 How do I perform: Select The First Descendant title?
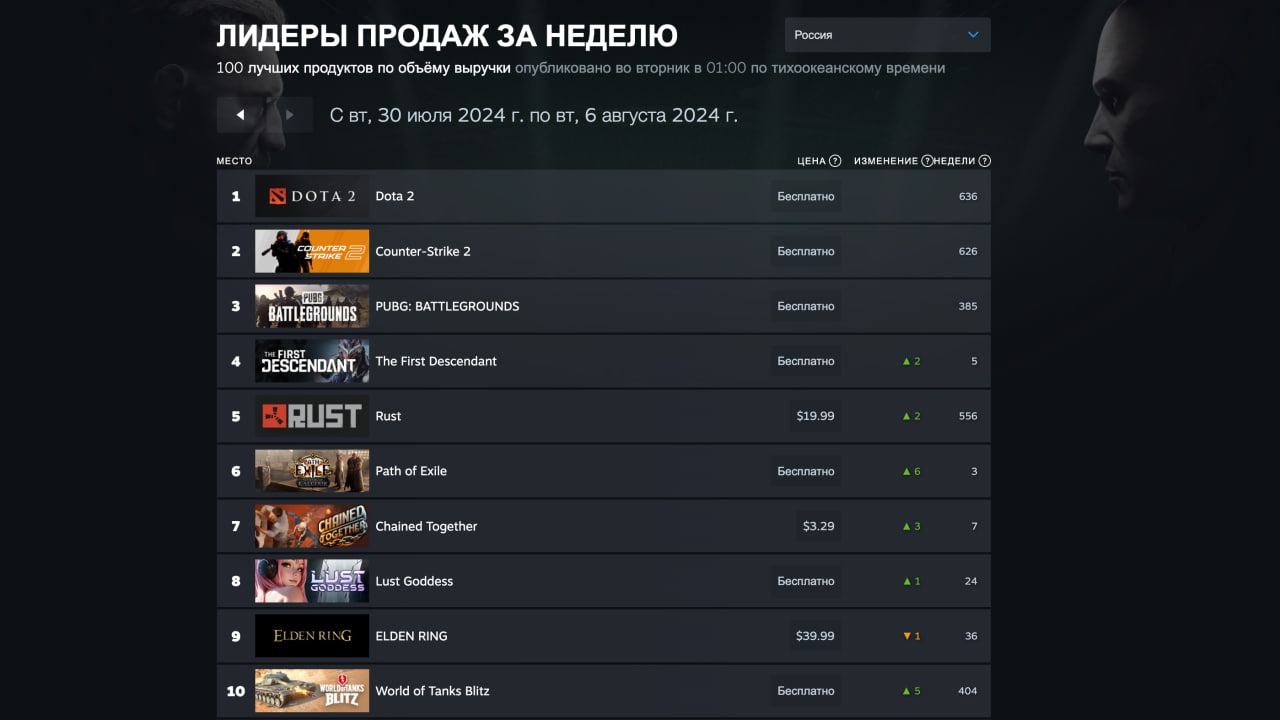click(x=436, y=361)
